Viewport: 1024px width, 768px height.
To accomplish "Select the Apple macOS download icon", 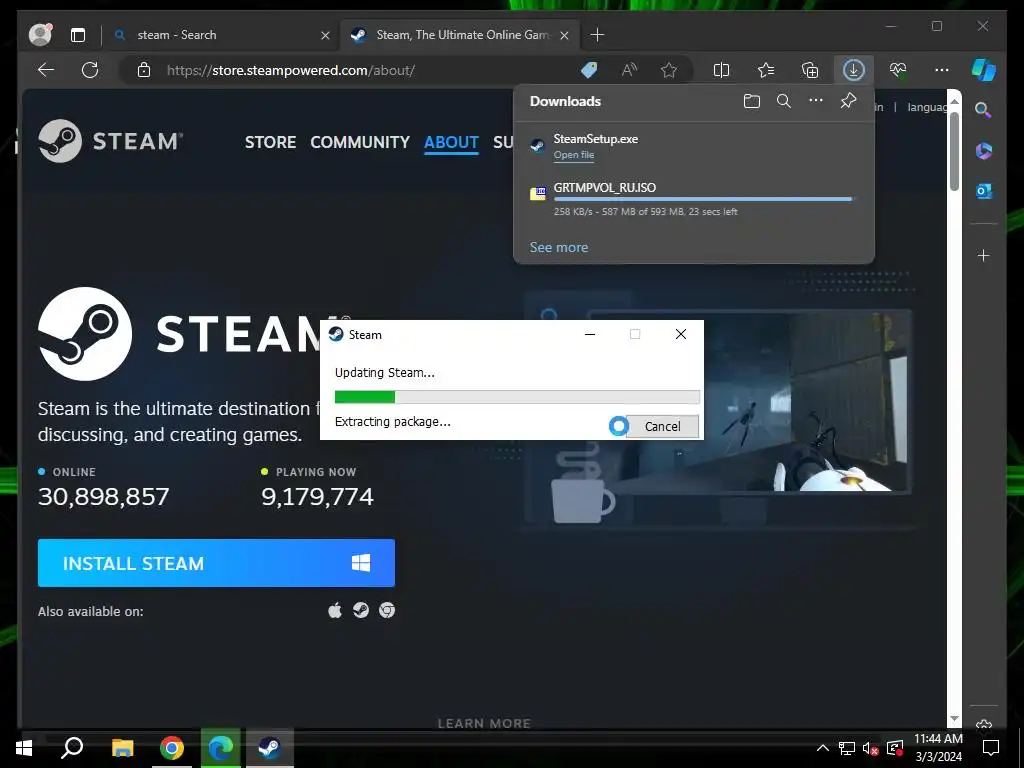I will (x=334, y=610).
